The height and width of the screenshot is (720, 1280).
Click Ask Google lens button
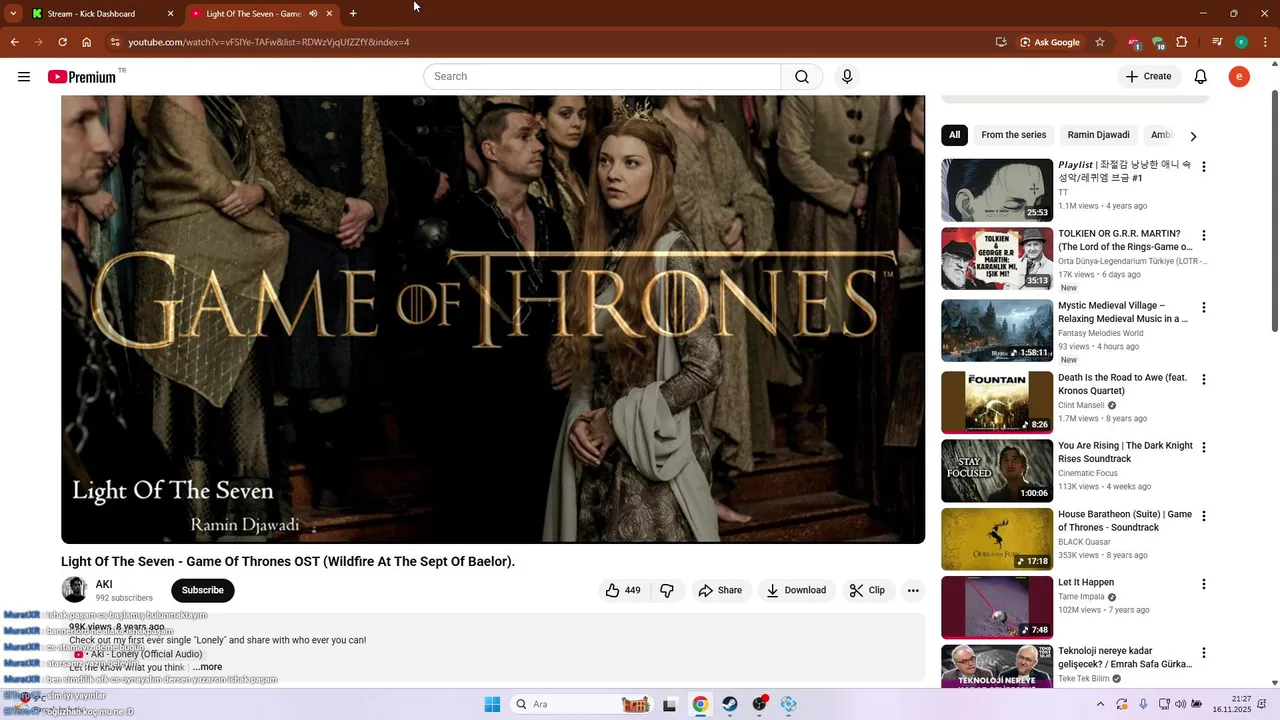(x=1050, y=42)
